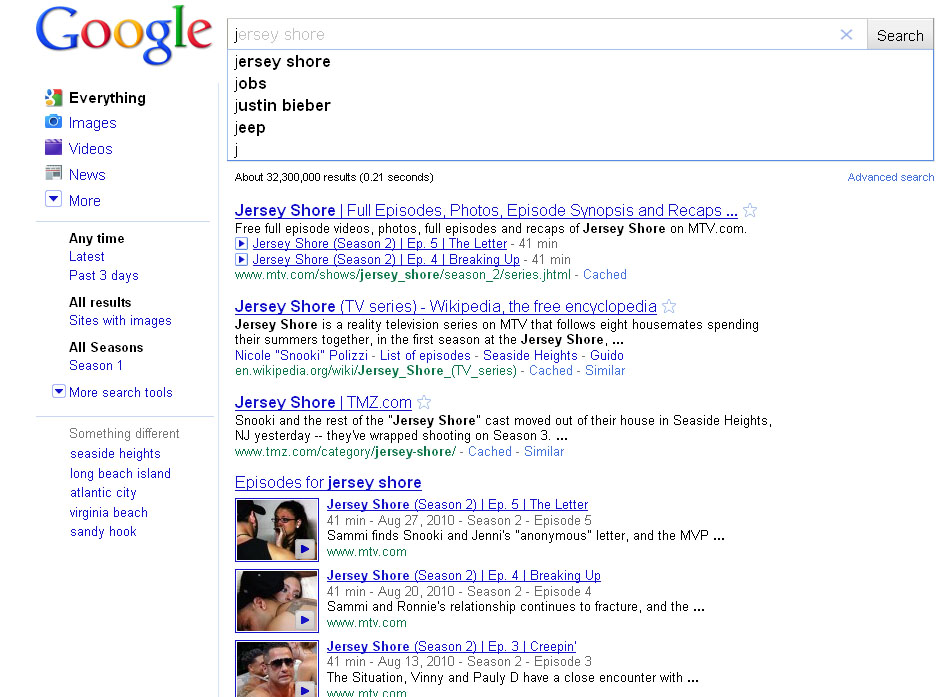Image resolution: width=945 pixels, height=697 pixels.
Task: Pick the 'jersey shore' autocomplete suggestion
Action: click(580, 61)
